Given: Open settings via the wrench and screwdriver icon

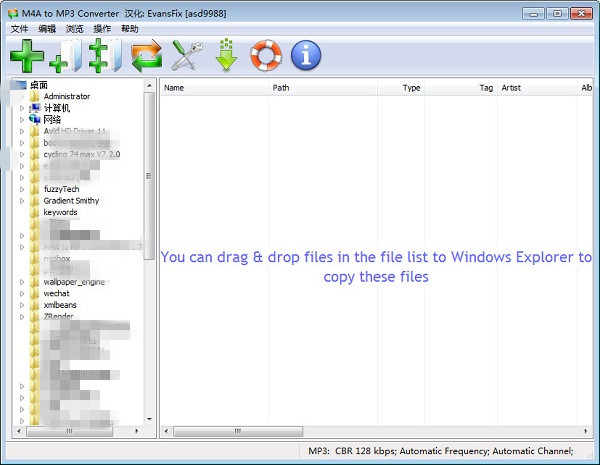Looking at the screenshot, I should pos(187,55).
